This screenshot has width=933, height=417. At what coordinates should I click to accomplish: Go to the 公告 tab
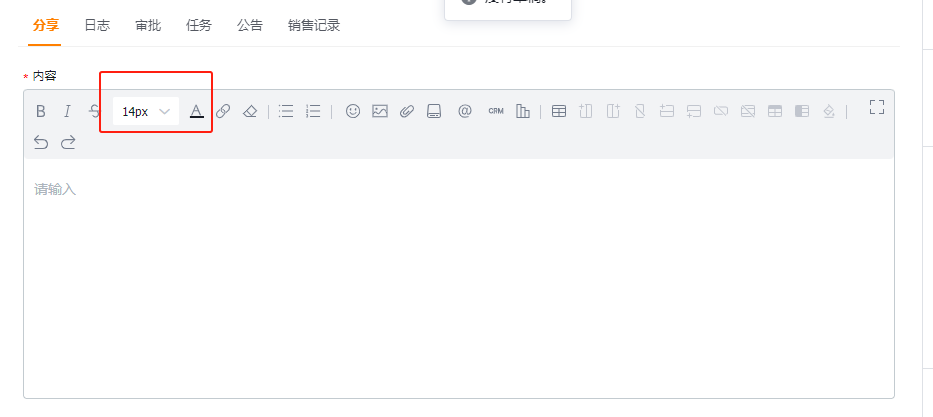(250, 26)
